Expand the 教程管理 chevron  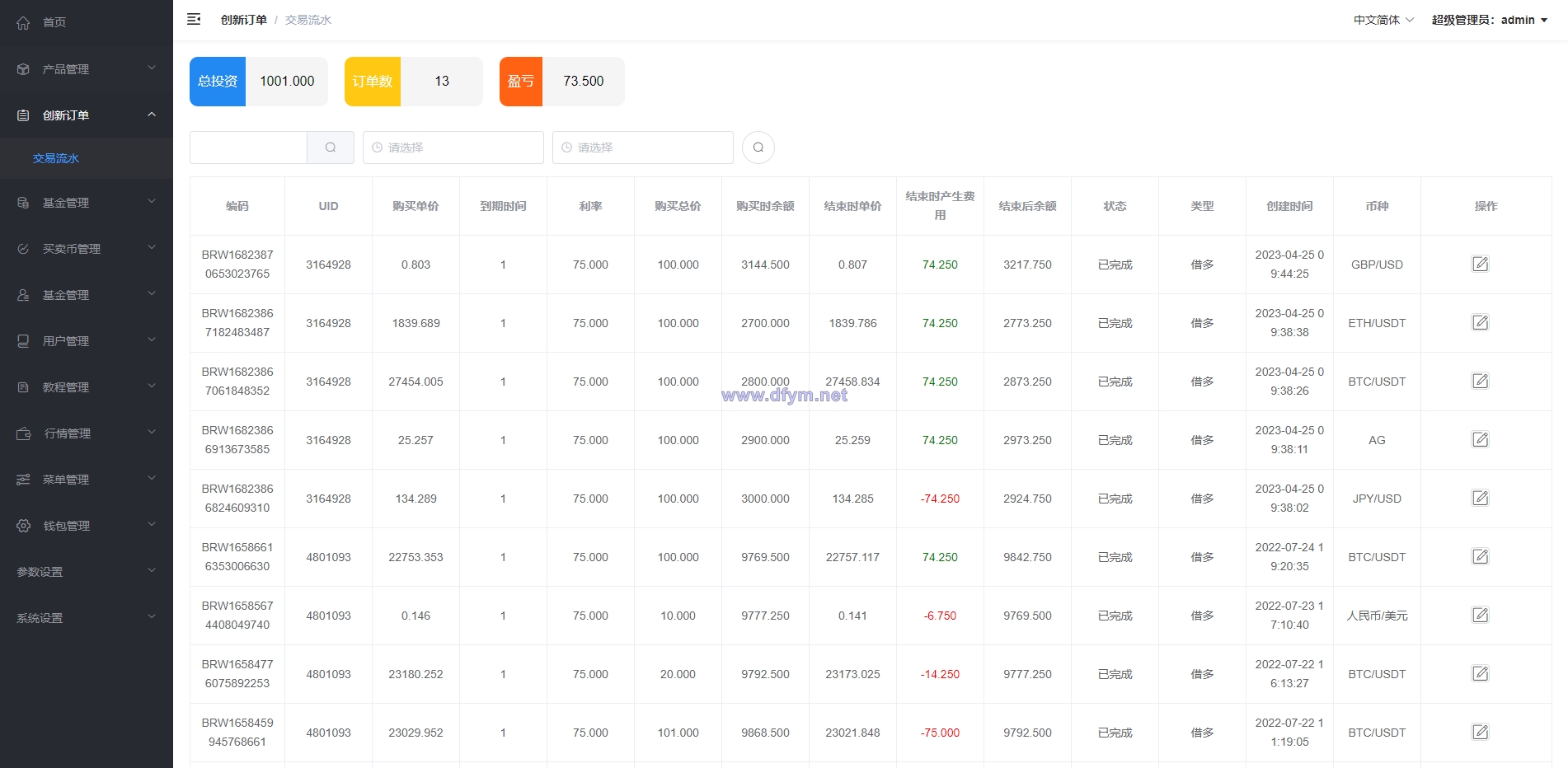pyautogui.click(x=152, y=386)
